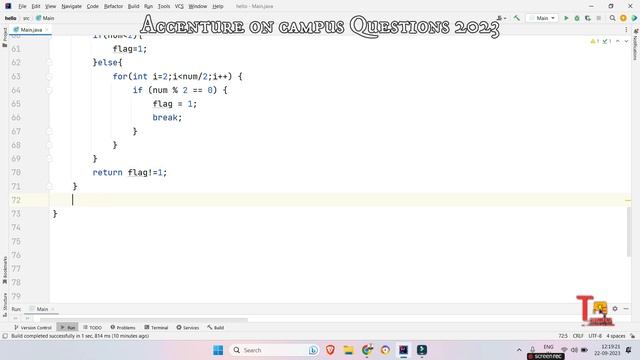Run with coverage icon in toolbar
The height and width of the screenshot is (360, 640).
(588, 18)
